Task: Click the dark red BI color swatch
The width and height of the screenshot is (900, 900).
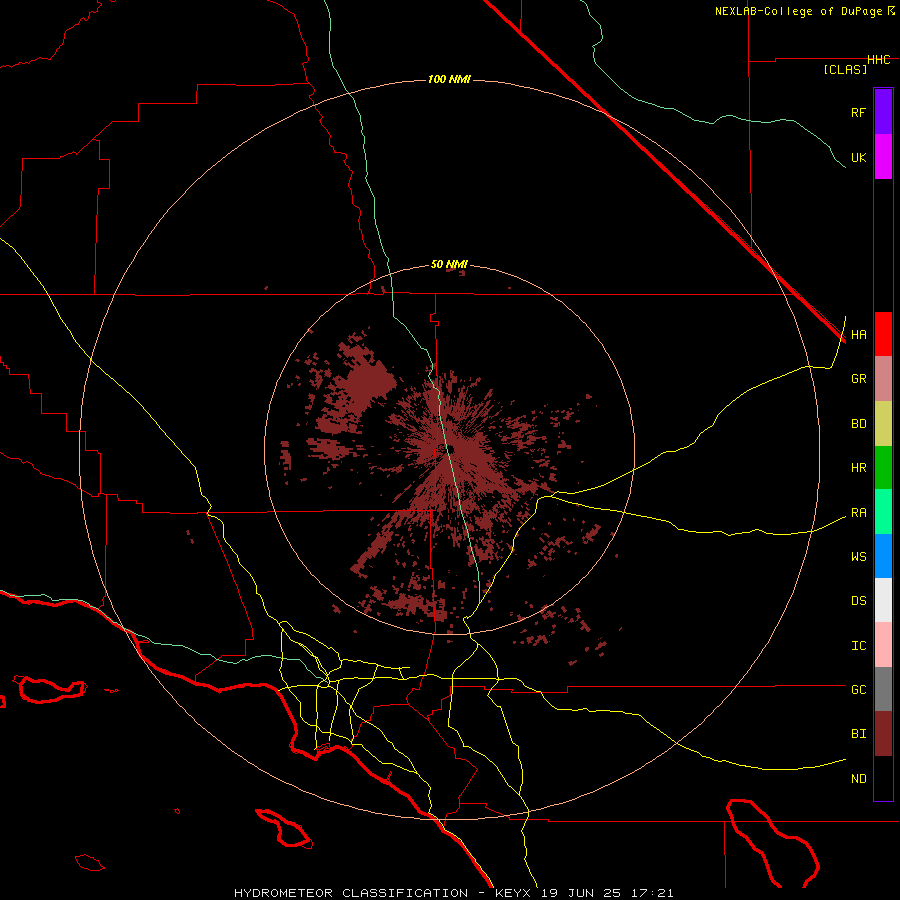Action: click(x=883, y=734)
